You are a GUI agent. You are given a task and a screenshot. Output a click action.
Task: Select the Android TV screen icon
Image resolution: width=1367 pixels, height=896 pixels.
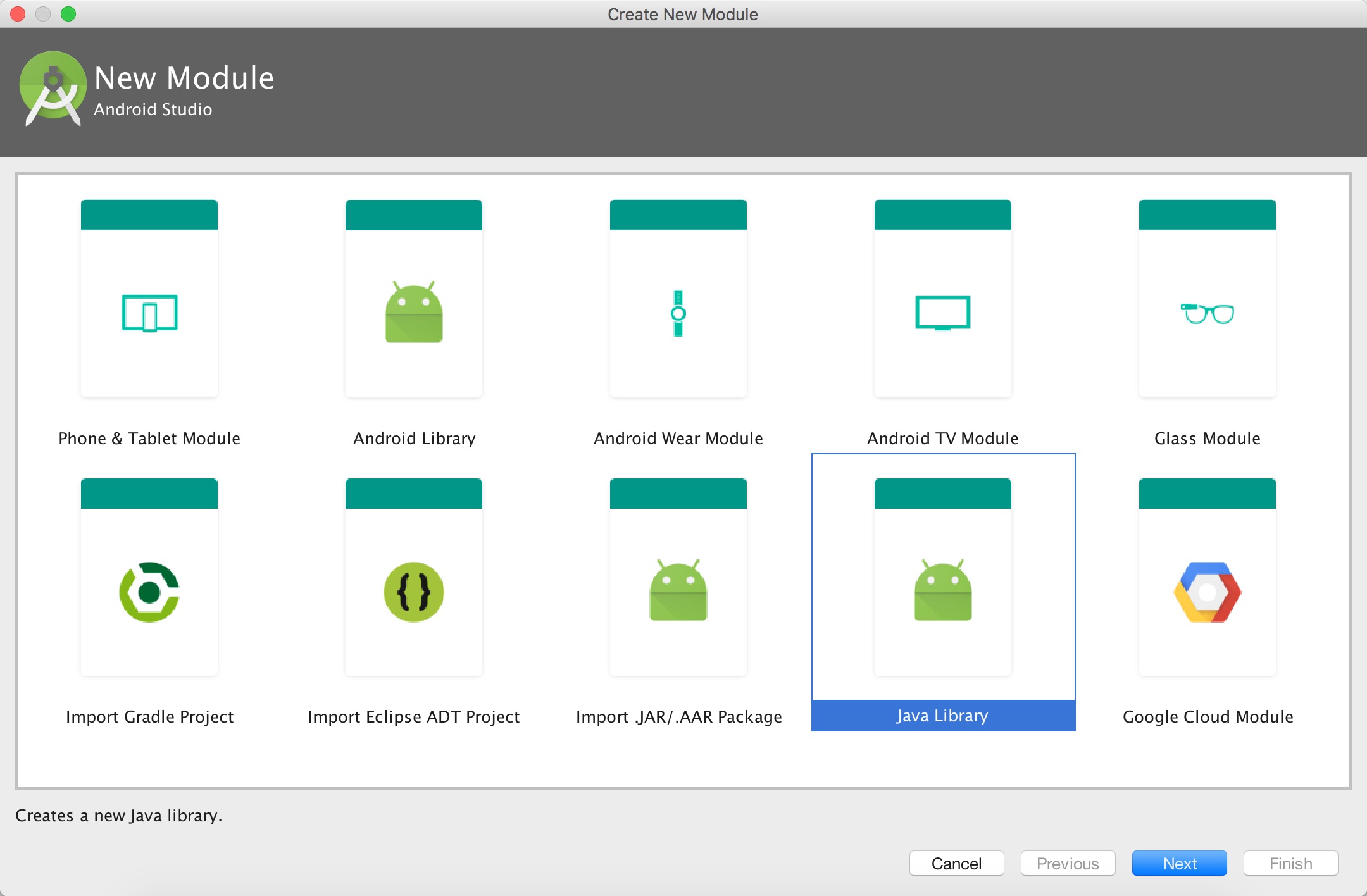pyautogui.click(x=943, y=313)
